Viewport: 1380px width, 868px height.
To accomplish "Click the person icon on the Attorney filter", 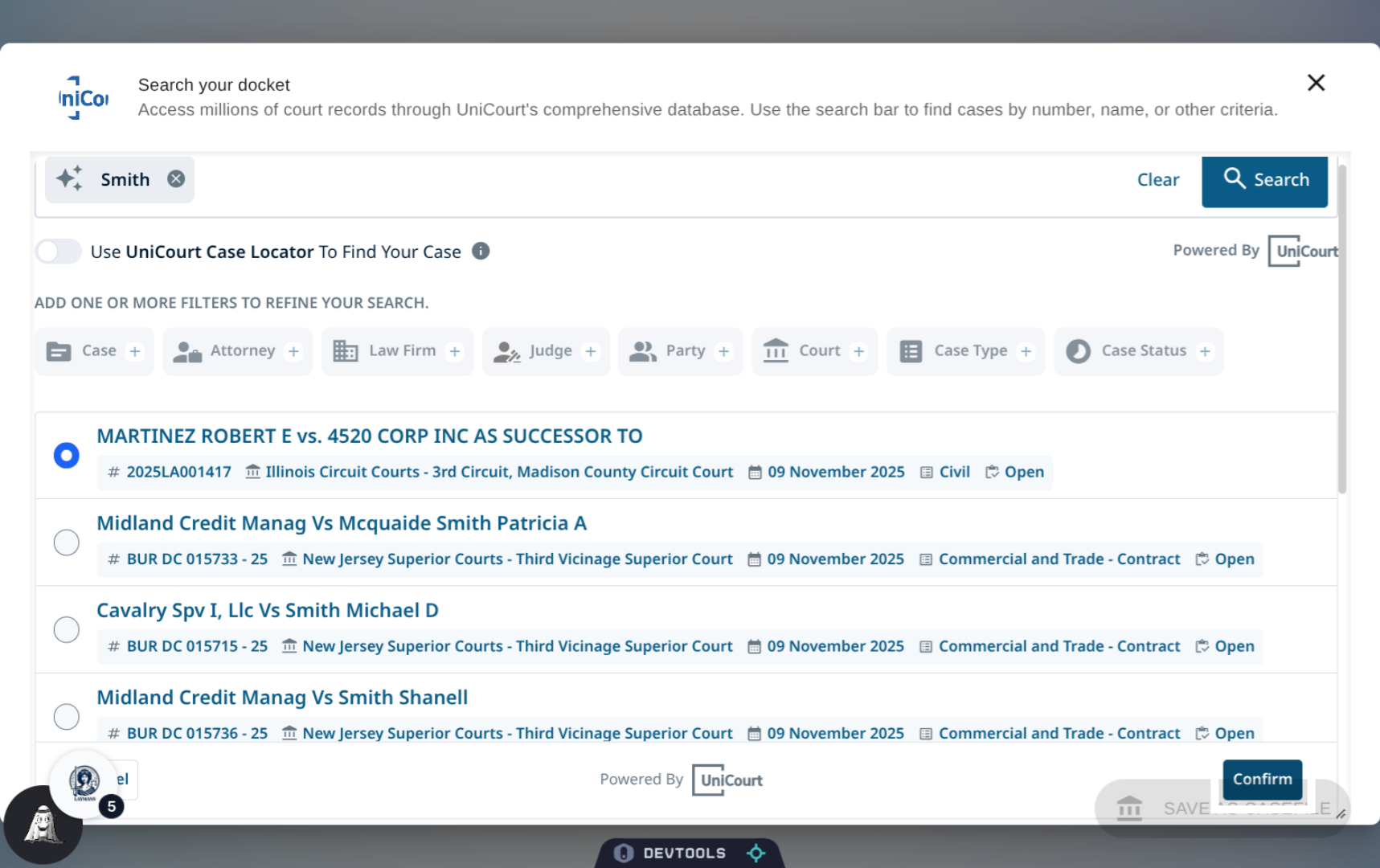I will 187,351.
